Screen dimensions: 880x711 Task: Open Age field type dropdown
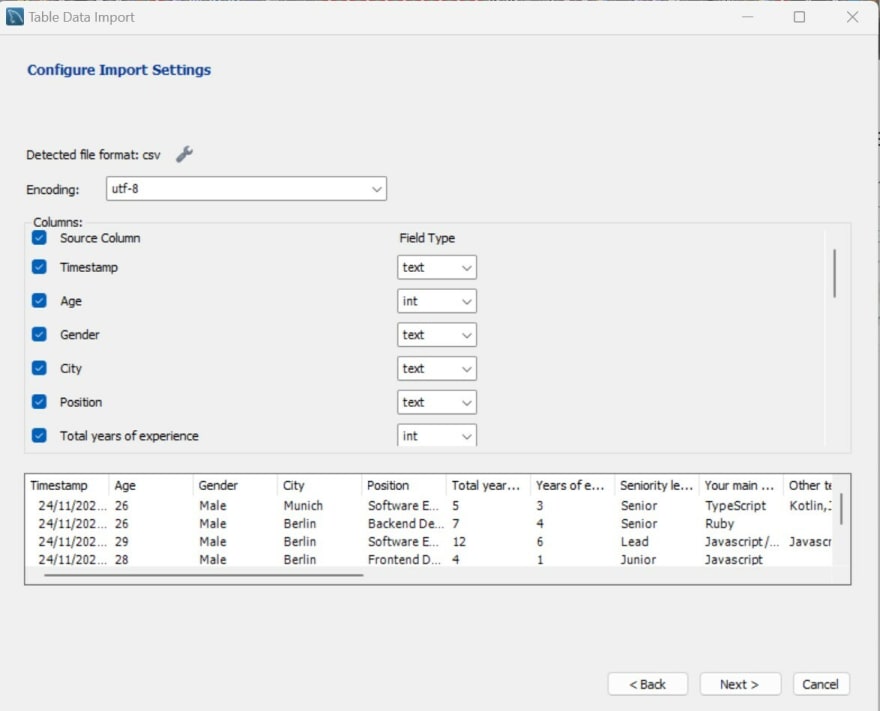tap(437, 301)
